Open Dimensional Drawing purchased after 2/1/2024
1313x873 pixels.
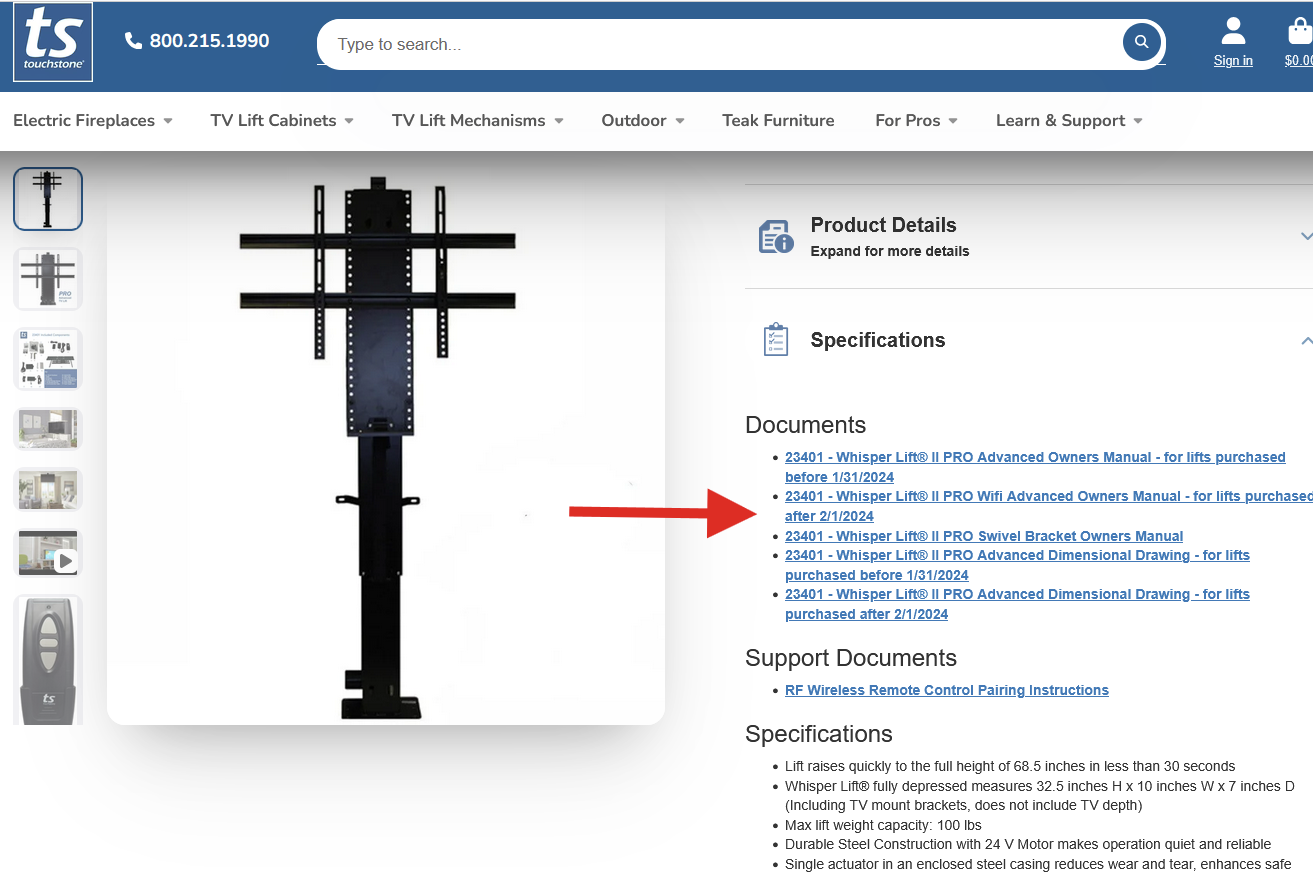1017,604
